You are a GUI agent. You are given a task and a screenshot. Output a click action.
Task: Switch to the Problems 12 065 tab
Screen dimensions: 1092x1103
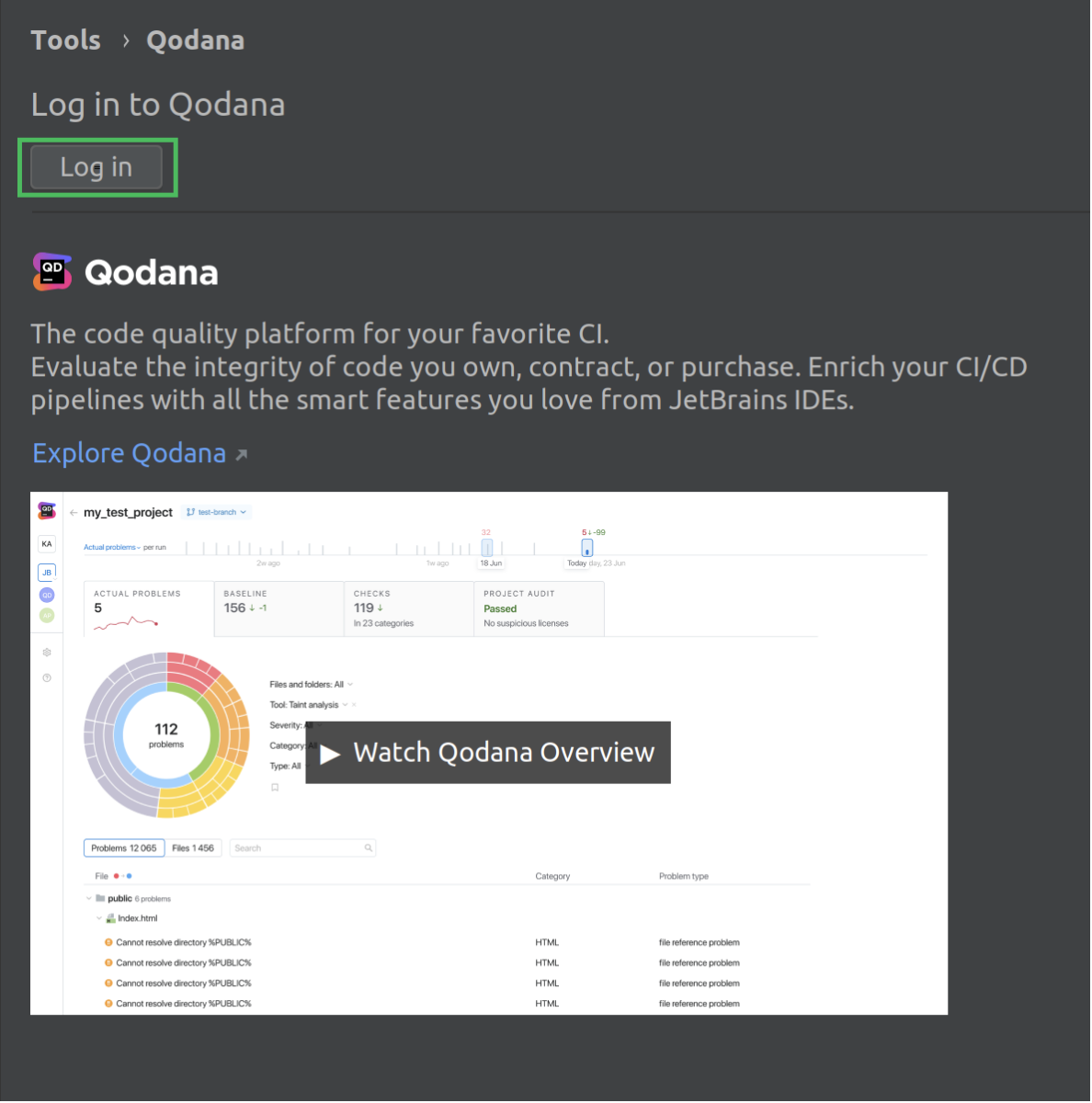coord(123,847)
